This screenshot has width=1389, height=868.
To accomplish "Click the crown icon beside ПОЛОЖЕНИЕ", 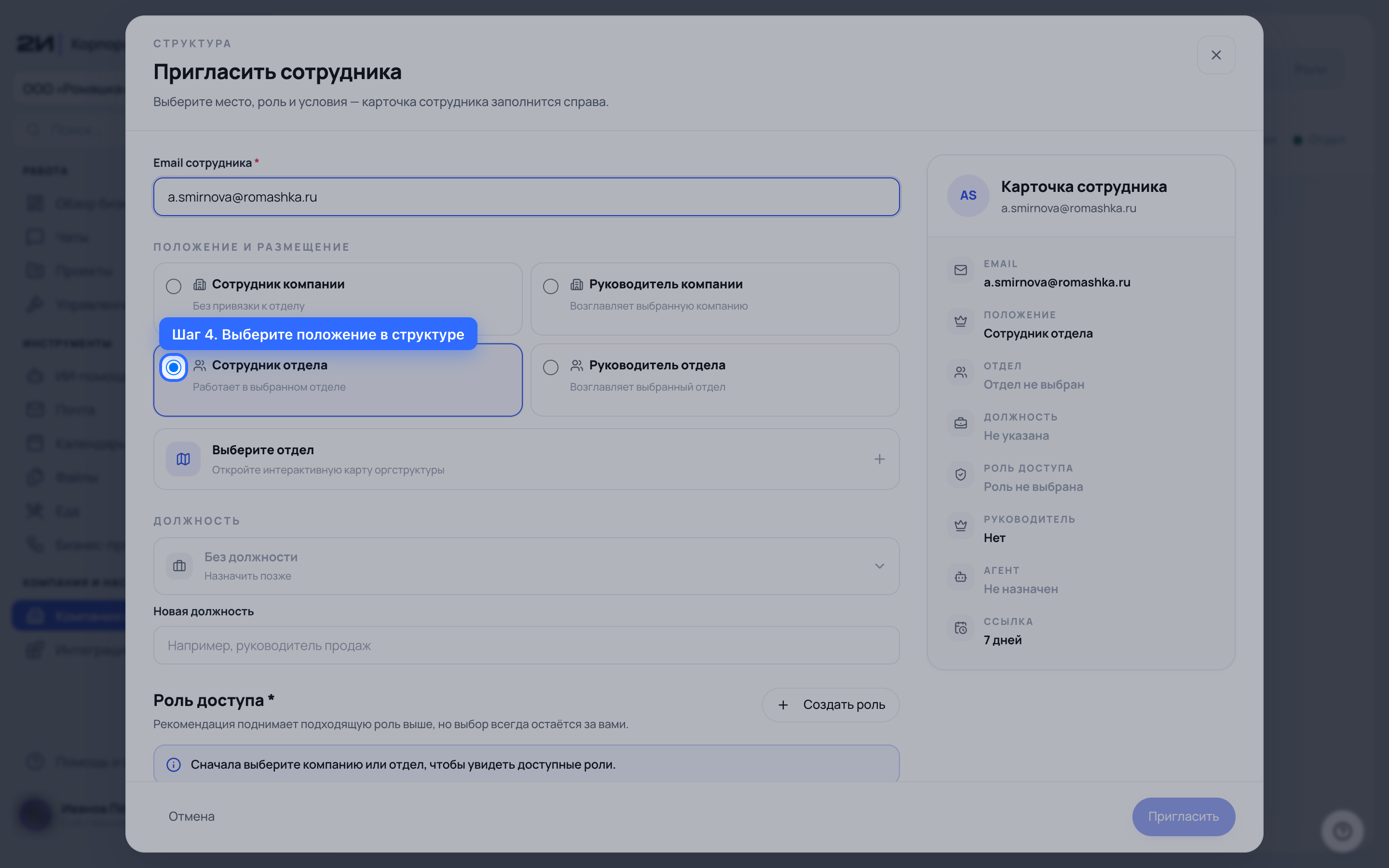I will tap(961, 321).
